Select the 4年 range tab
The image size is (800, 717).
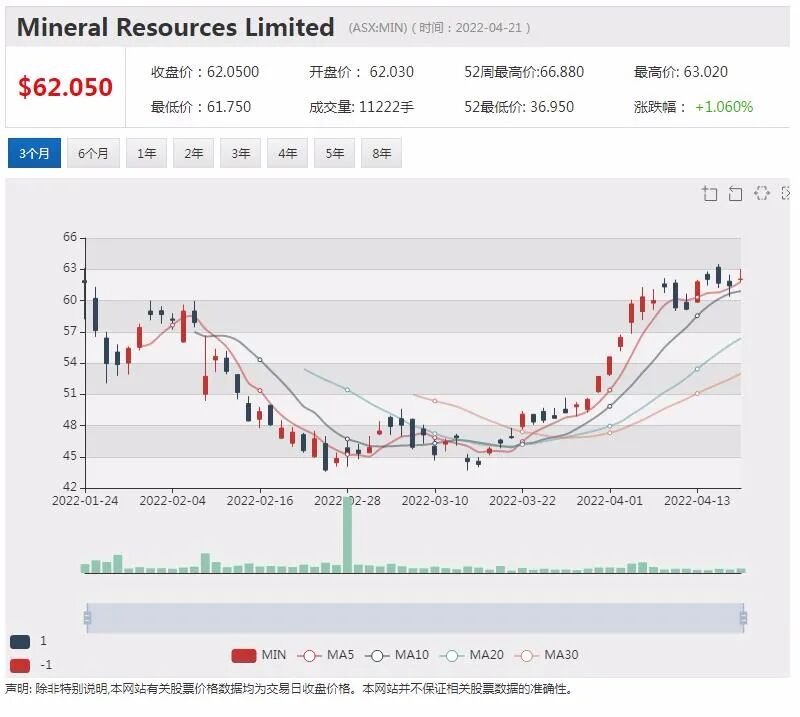point(287,153)
